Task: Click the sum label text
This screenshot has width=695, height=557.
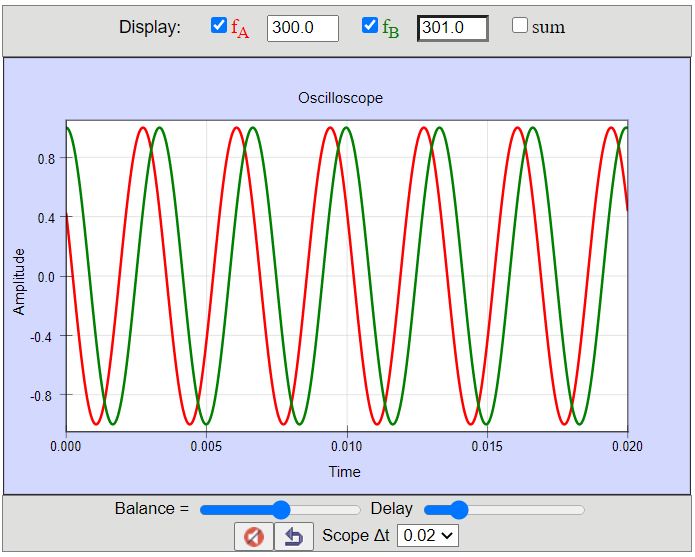Action: pyautogui.click(x=548, y=27)
